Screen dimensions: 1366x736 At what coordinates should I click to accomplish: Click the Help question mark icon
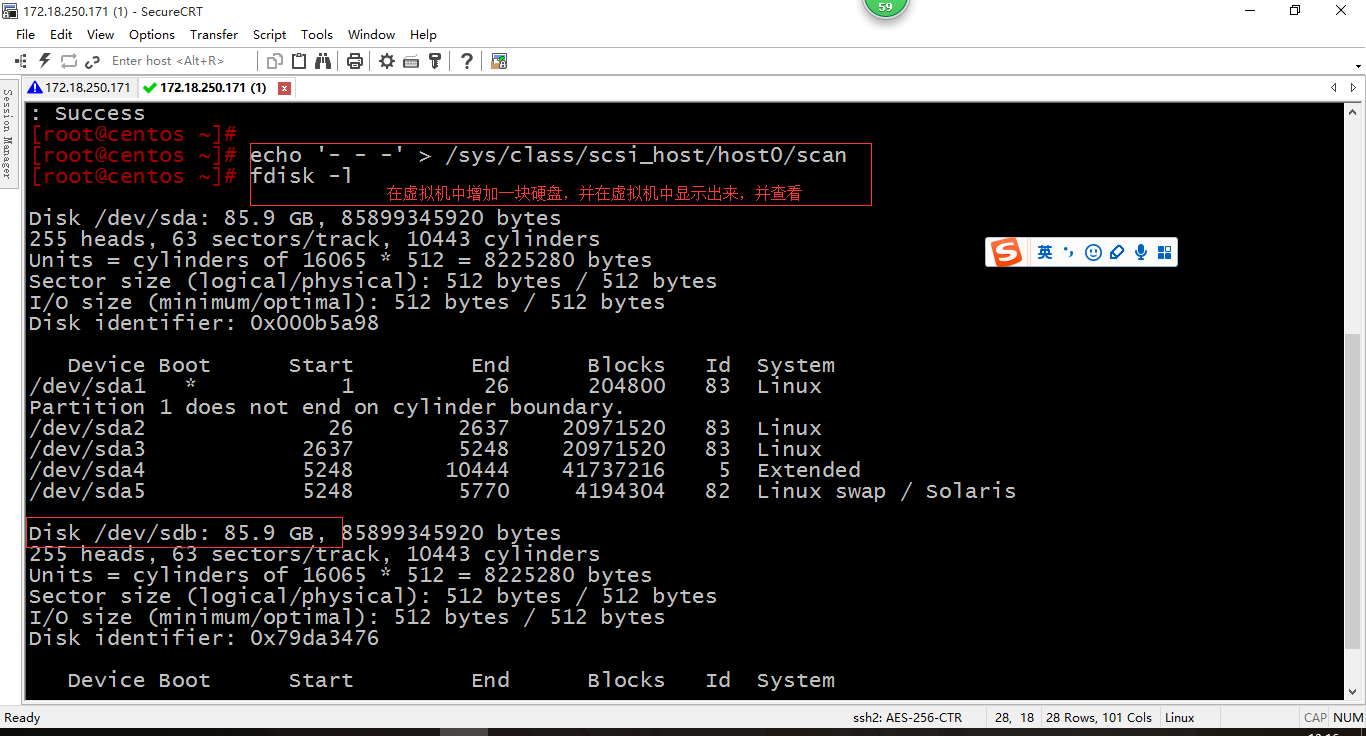(467, 61)
